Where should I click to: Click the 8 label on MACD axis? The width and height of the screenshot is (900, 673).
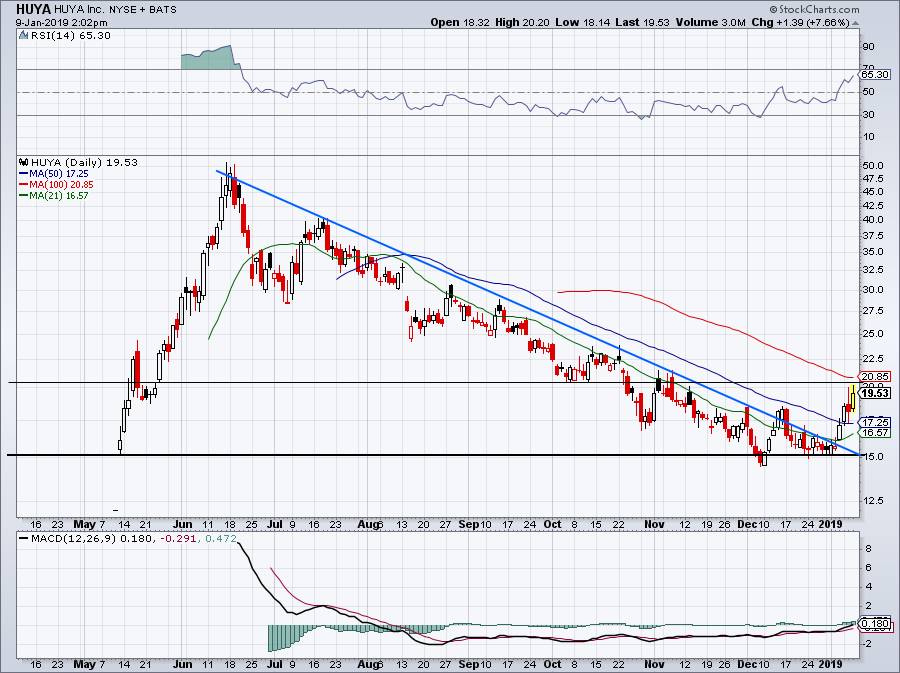[868, 549]
